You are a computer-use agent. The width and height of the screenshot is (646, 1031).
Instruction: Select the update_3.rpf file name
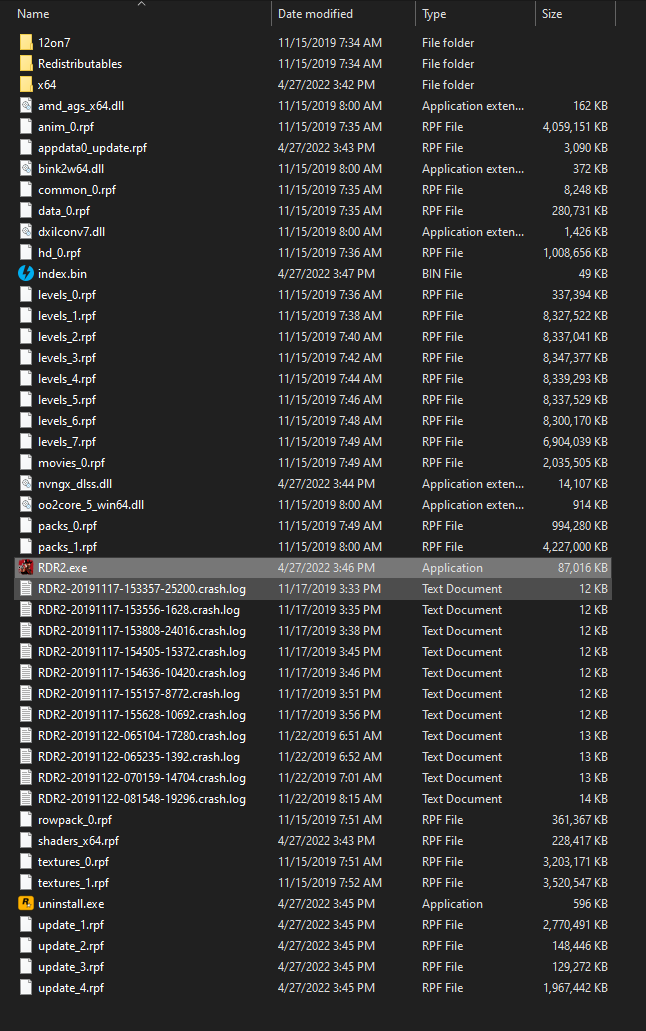point(71,967)
